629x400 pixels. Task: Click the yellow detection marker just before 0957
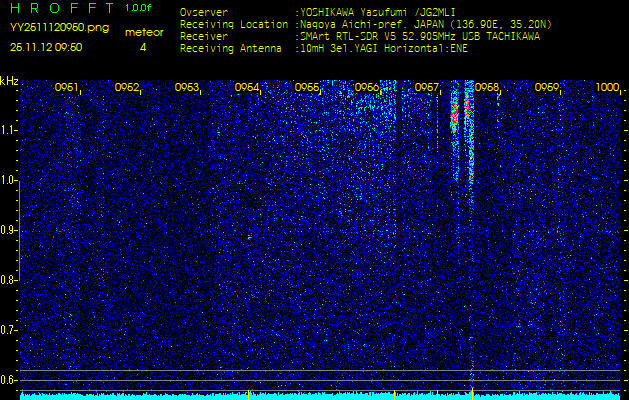point(437,395)
